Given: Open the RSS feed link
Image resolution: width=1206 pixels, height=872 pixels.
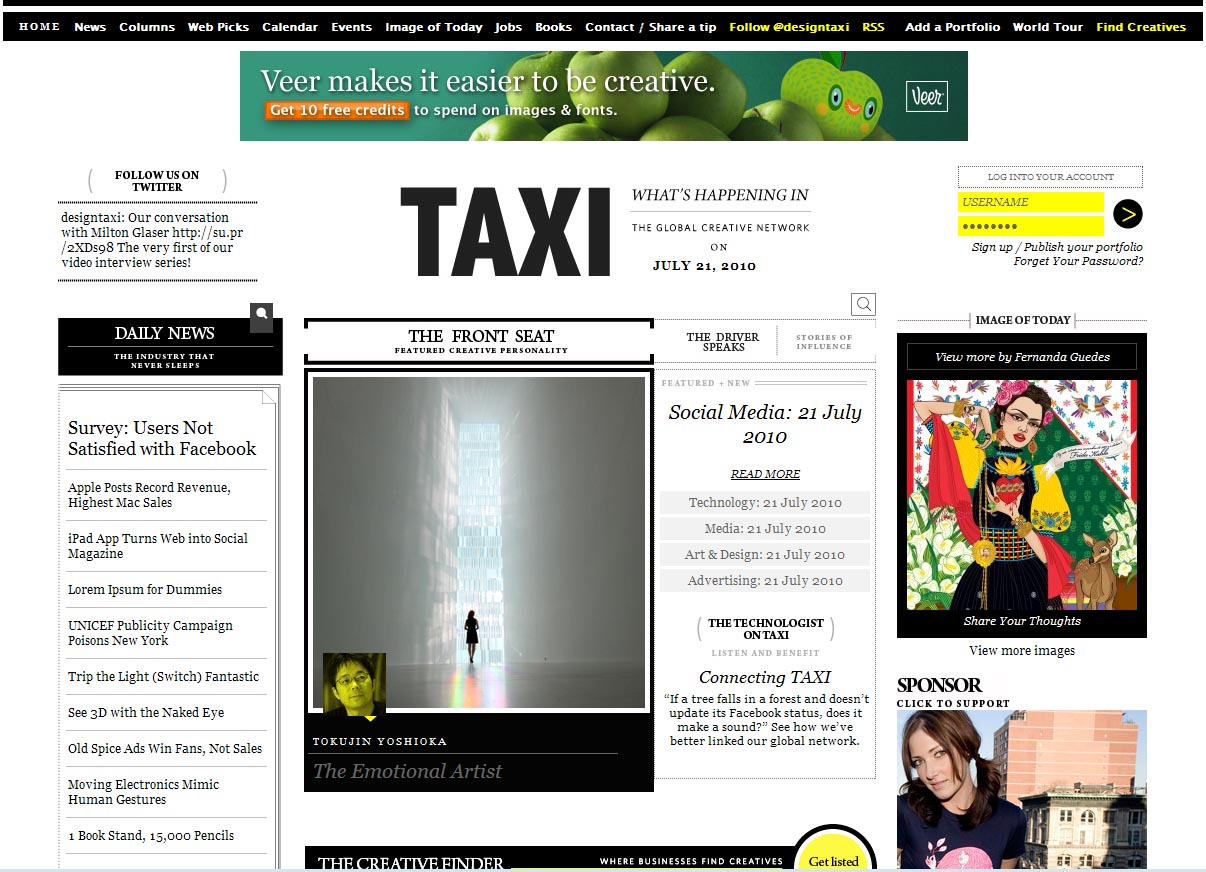Looking at the screenshot, I should pyautogui.click(x=873, y=27).
